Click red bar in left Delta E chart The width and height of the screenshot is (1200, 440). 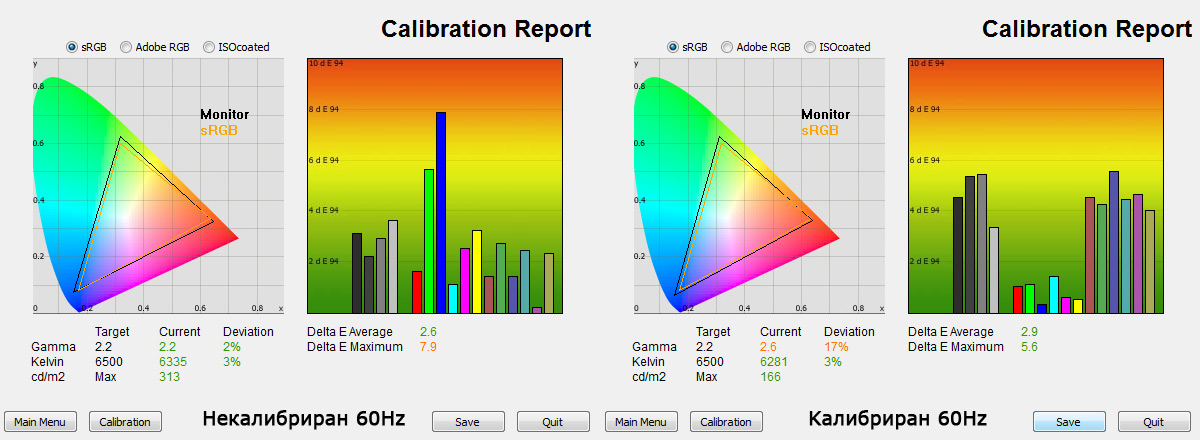click(x=417, y=292)
